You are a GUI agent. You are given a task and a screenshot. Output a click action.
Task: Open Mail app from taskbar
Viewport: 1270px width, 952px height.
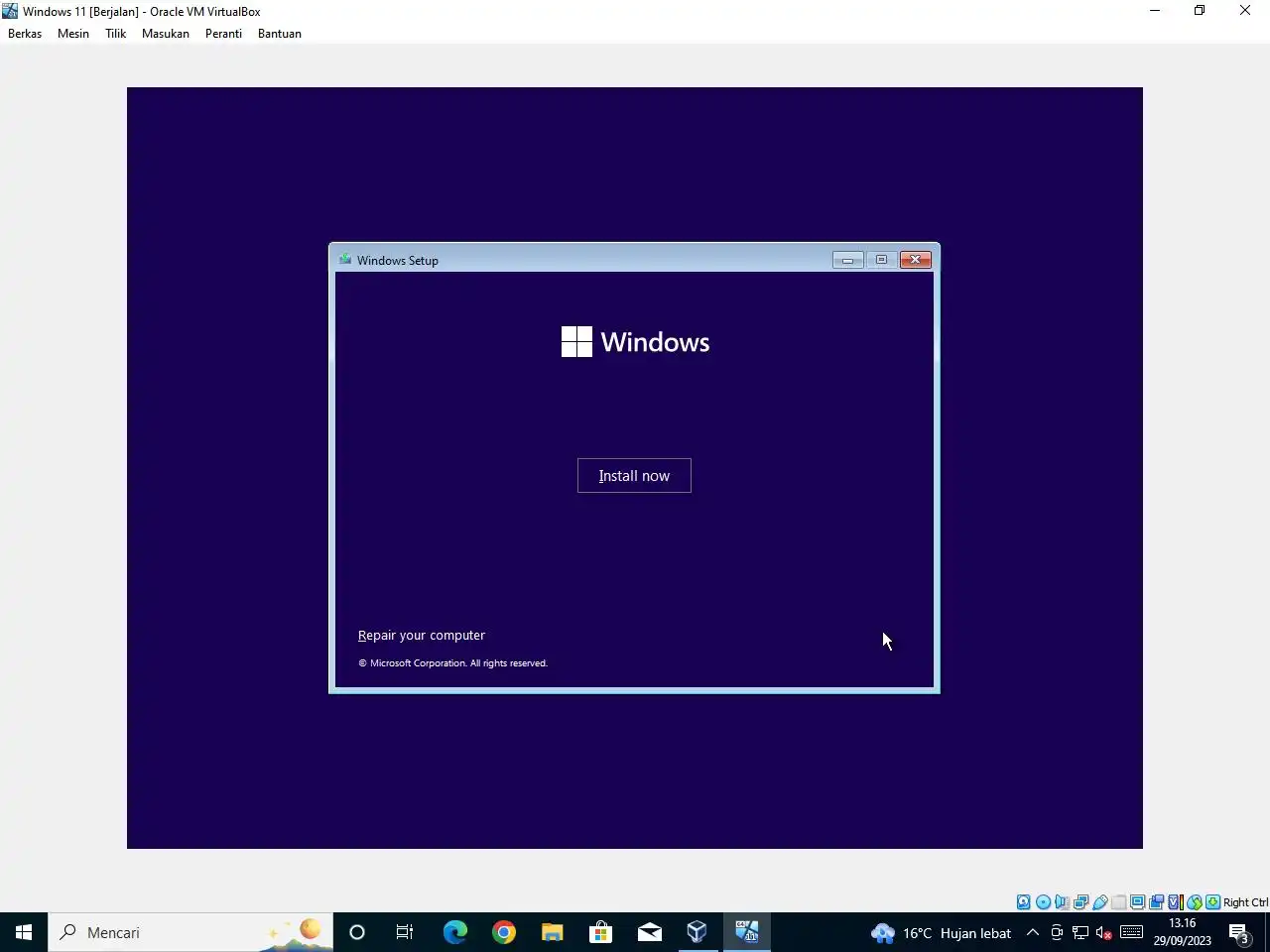pos(650,932)
